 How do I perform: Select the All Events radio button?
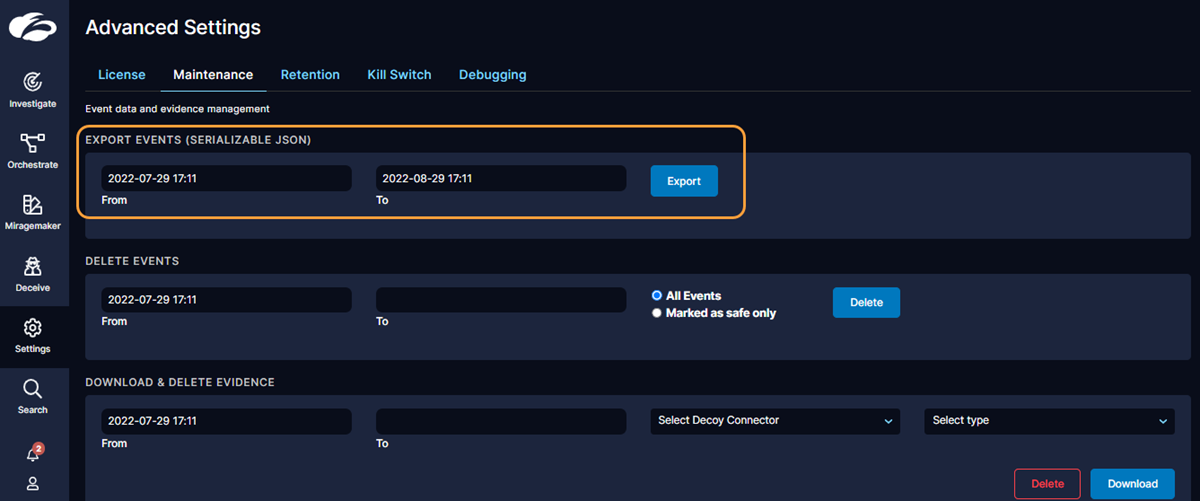click(x=657, y=296)
